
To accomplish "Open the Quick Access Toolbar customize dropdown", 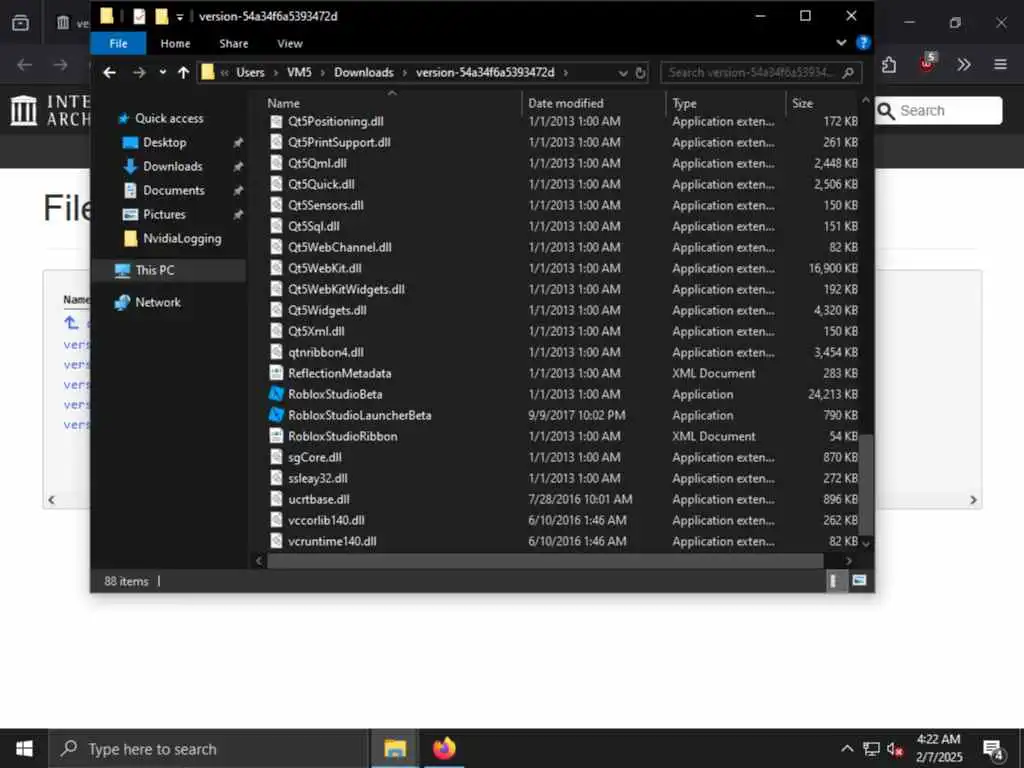I will tap(180, 17).
